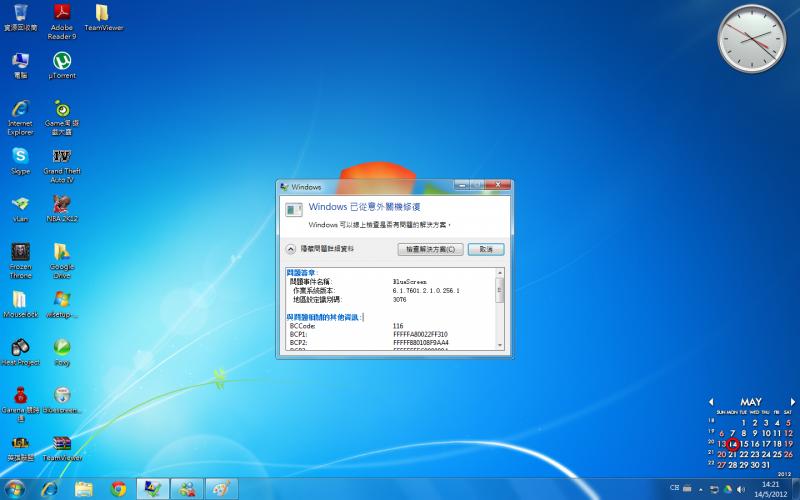
Task: Open the volume speaker tray icon
Action: coord(741,489)
